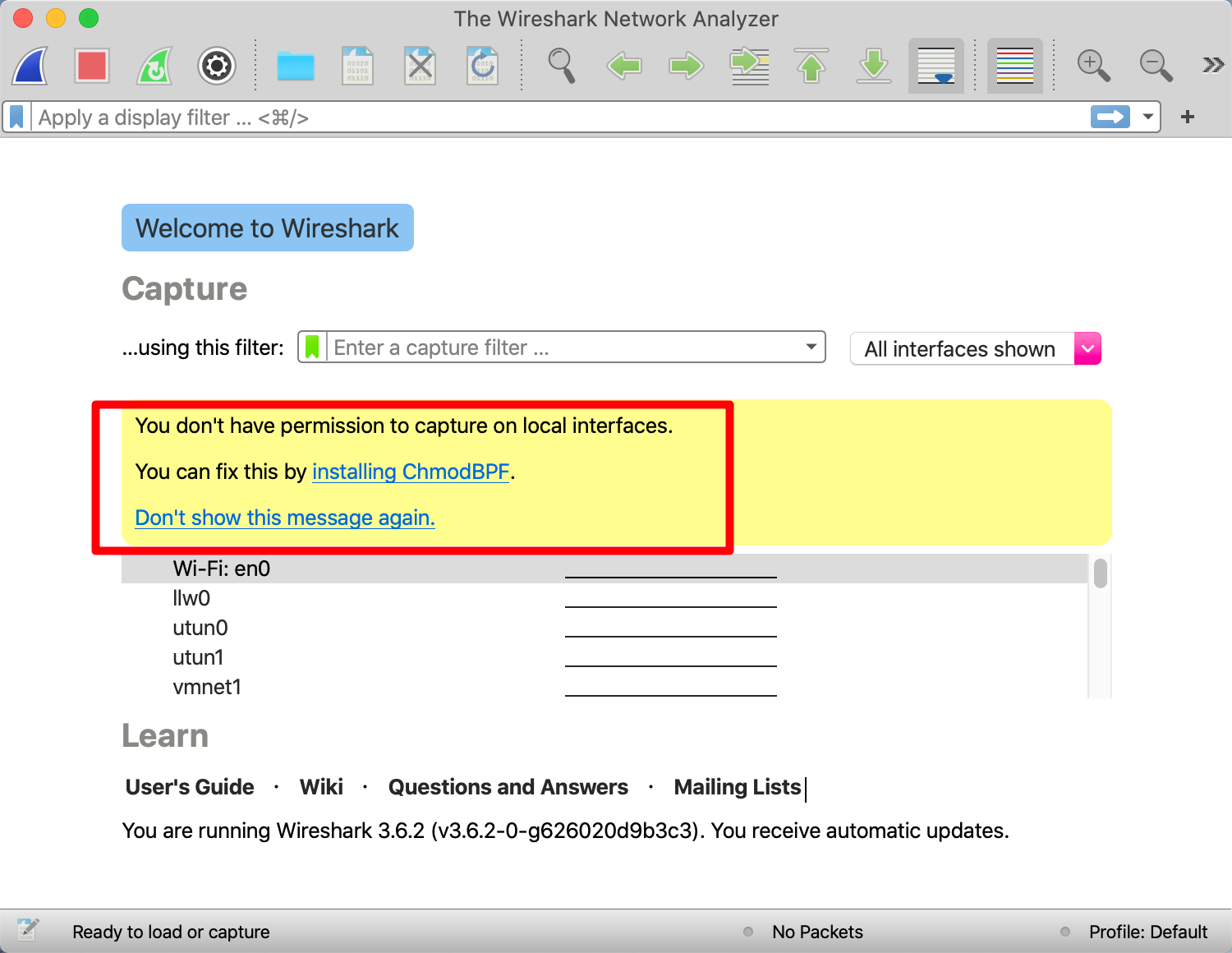Save this capture file

point(357,66)
